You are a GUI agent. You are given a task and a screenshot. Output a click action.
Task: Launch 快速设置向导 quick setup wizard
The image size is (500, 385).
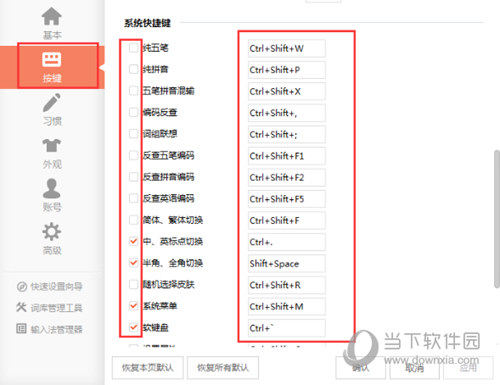(50, 286)
